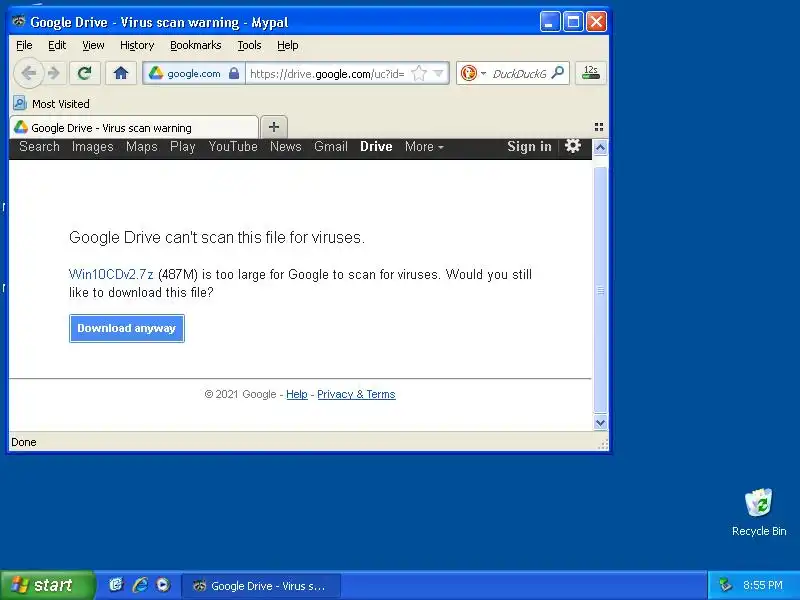Click the Win10CDv2.7z file link
This screenshot has height=600, width=800.
[x=111, y=274]
